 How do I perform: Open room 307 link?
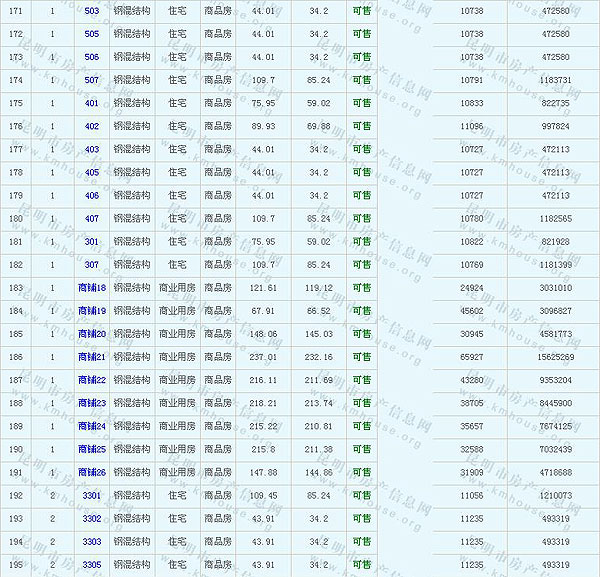tap(91, 264)
